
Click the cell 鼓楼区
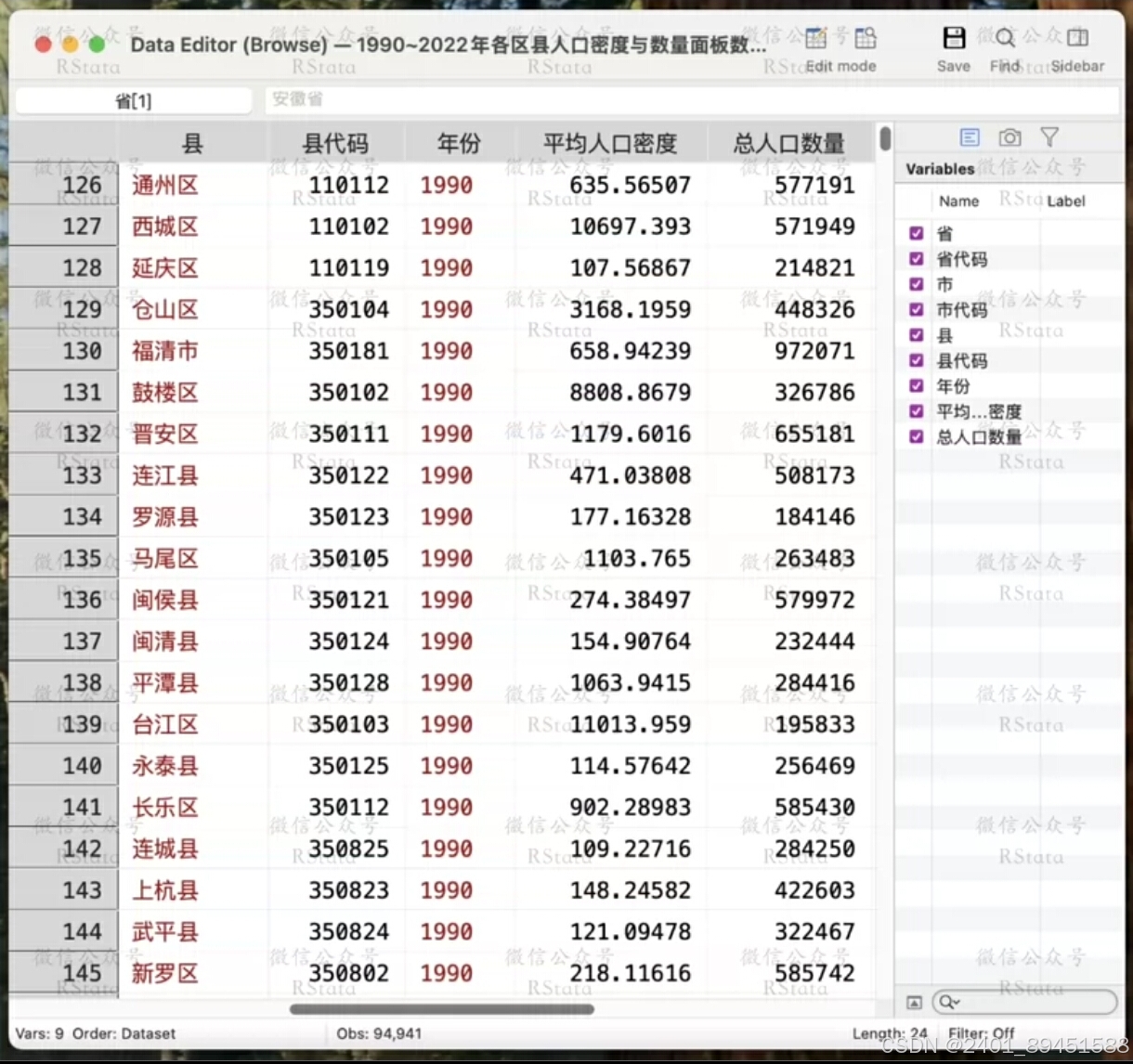(x=165, y=392)
